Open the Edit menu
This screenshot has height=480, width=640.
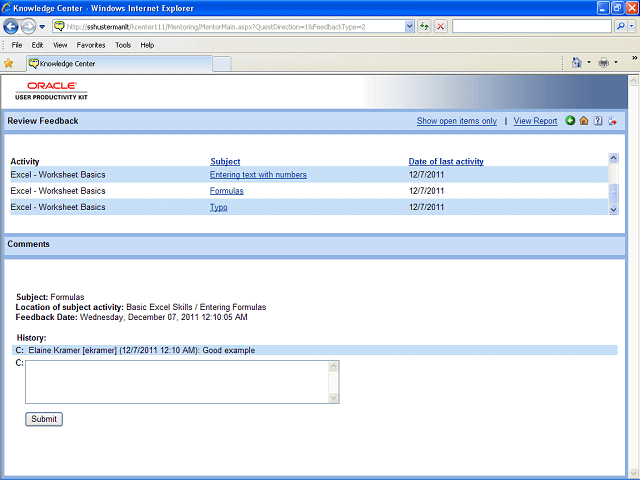pyautogui.click(x=37, y=45)
